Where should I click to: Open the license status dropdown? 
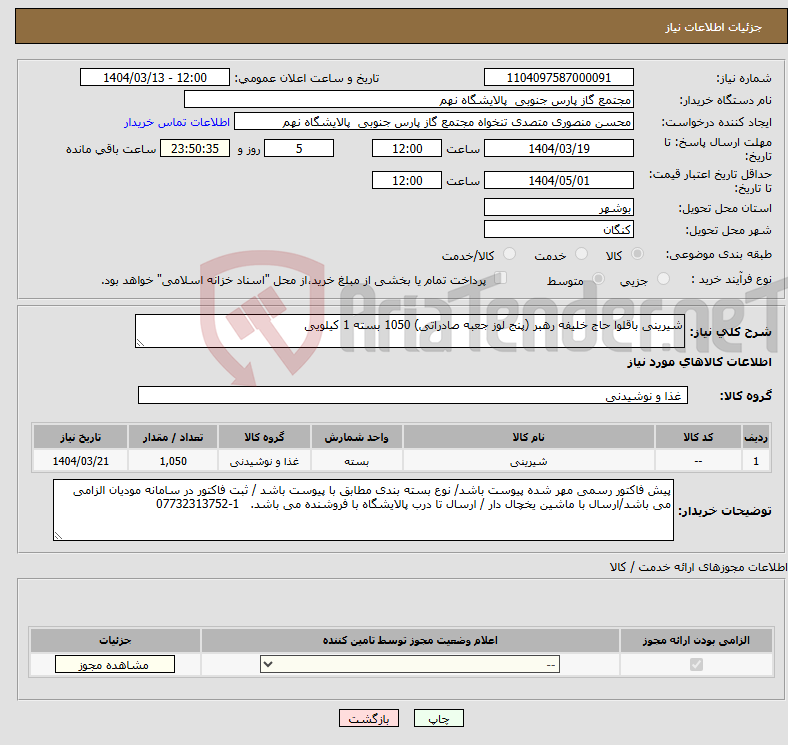point(410,665)
